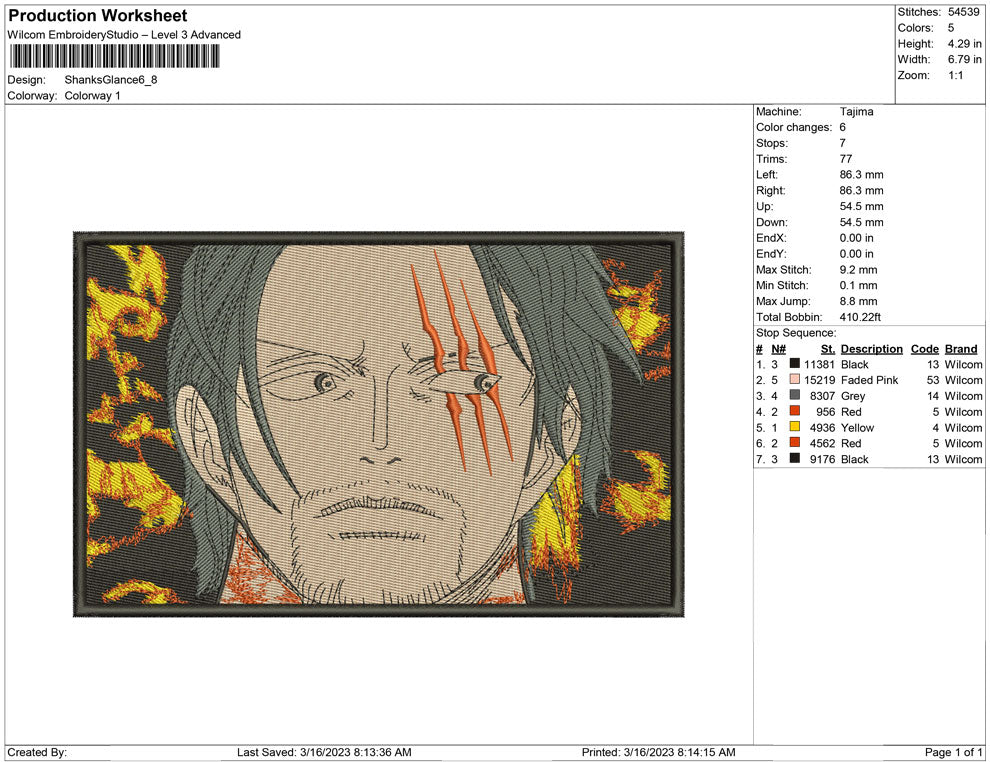This screenshot has height=762, width=990.
Task: Click the stitch count 11381
Action: [x=820, y=364]
